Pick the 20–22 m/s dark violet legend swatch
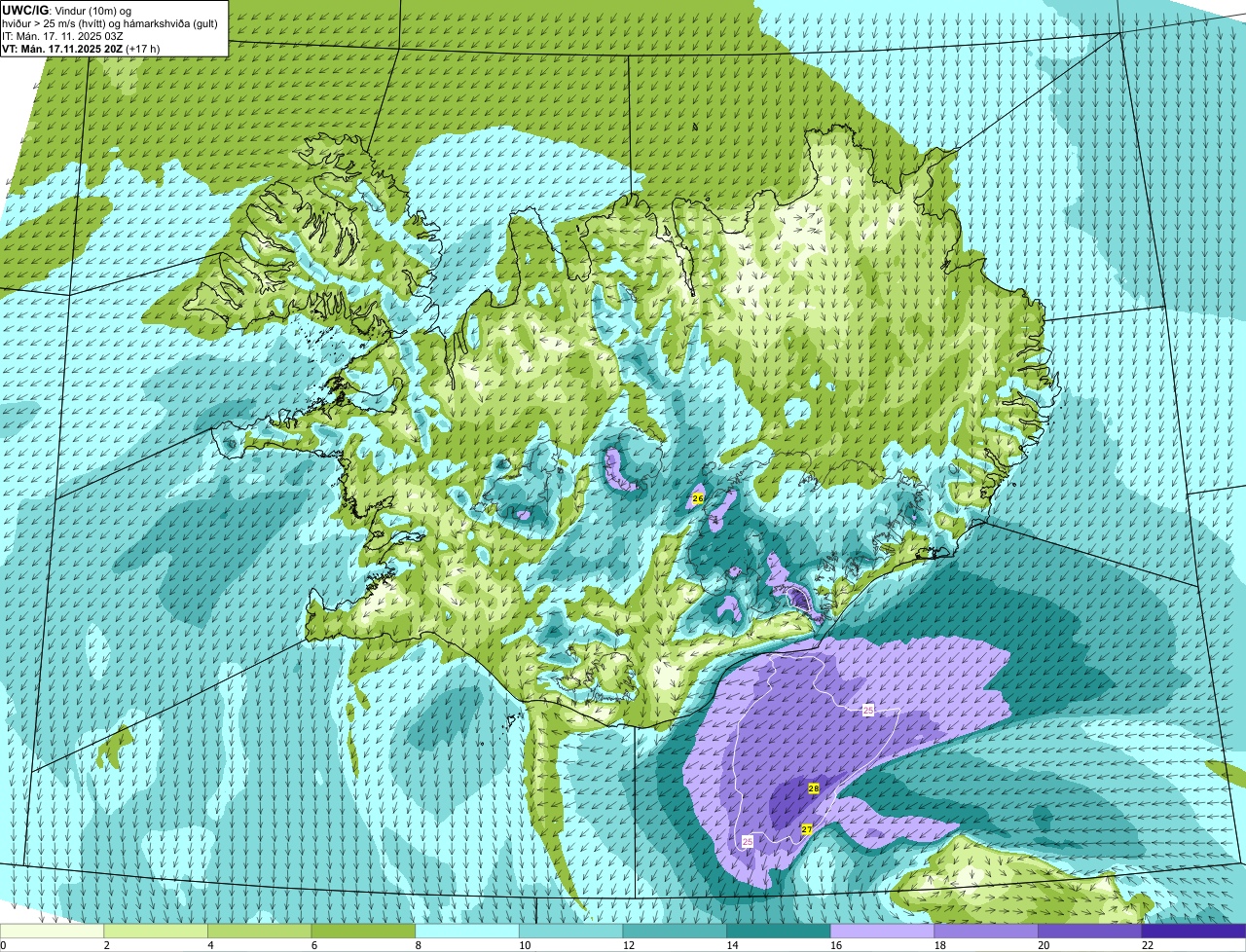 coord(1090,931)
